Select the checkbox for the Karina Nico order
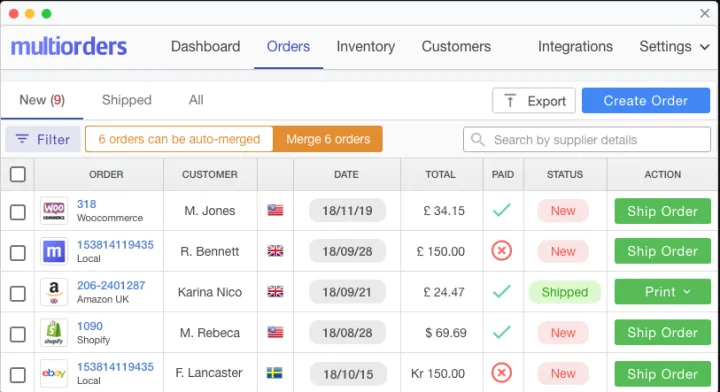 coord(18,293)
